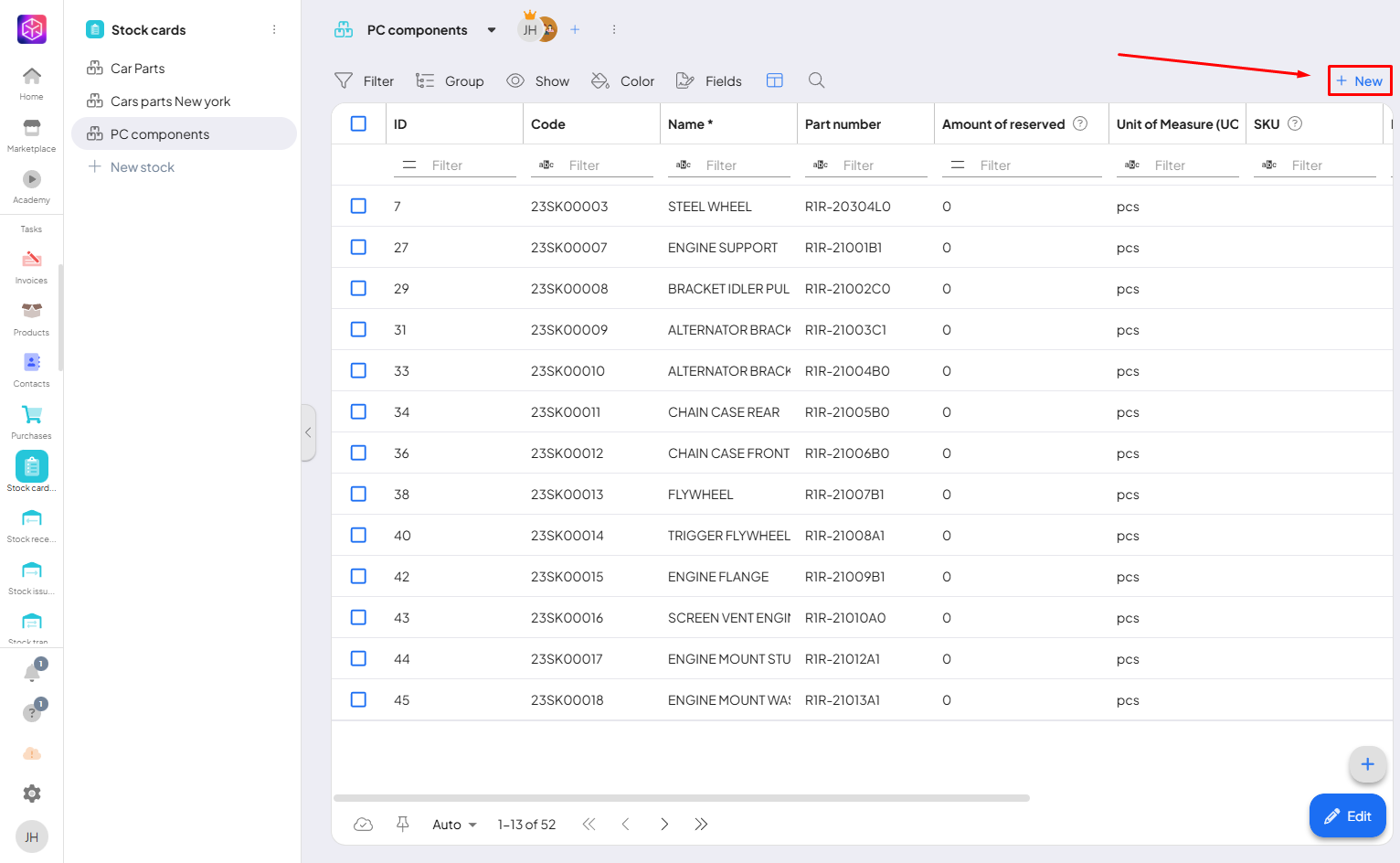The height and width of the screenshot is (863, 1400).
Task: Expand the PC components title dropdown
Action: tap(492, 30)
